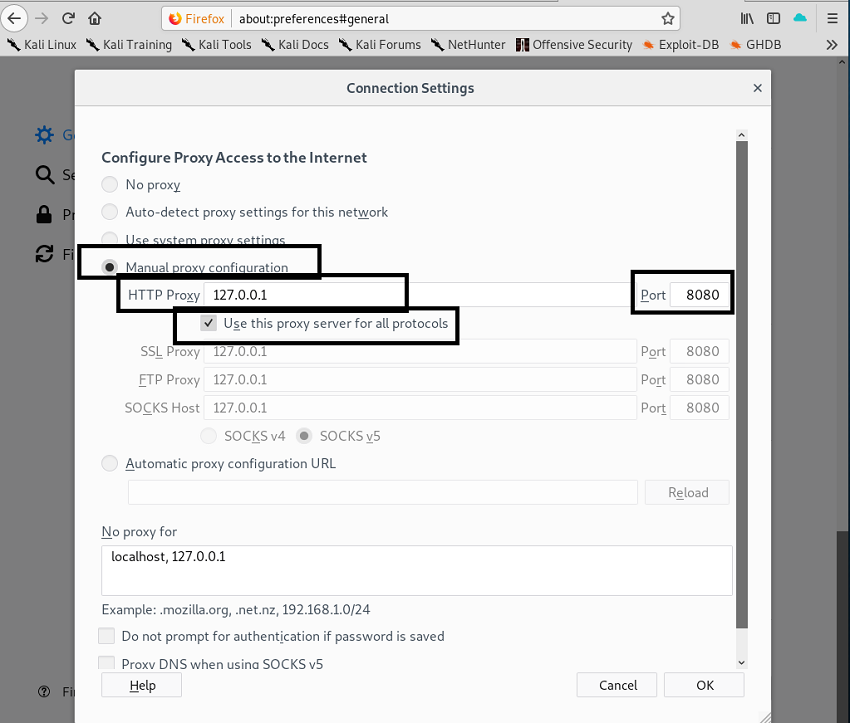The width and height of the screenshot is (850, 723).
Task: Open the Kali Forums bookmark
Action: coord(379,44)
